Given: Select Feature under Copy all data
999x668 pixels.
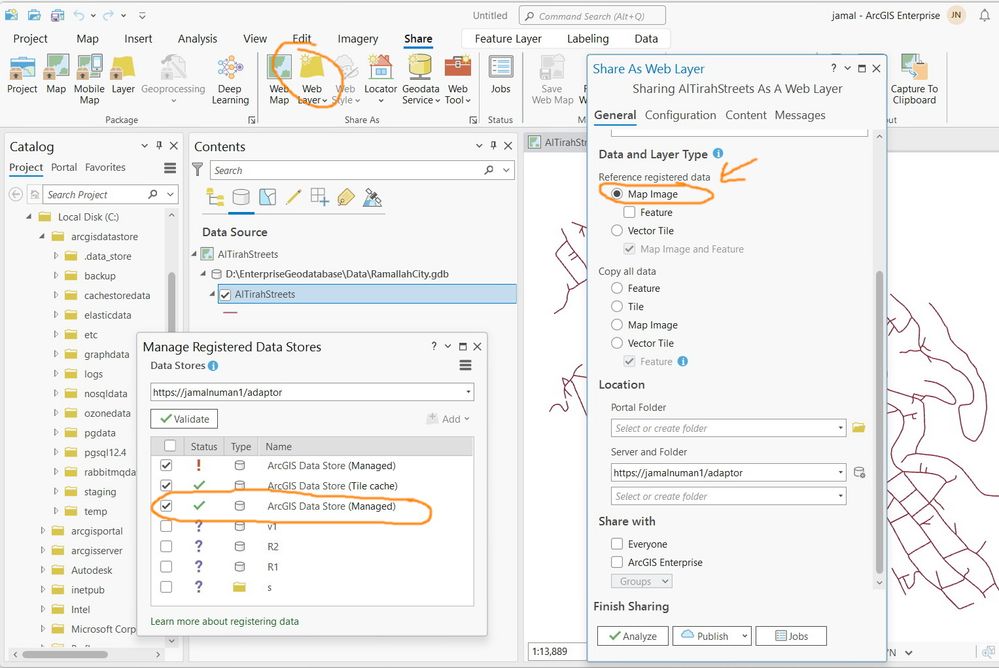Looking at the screenshot, I should point(617,288).
